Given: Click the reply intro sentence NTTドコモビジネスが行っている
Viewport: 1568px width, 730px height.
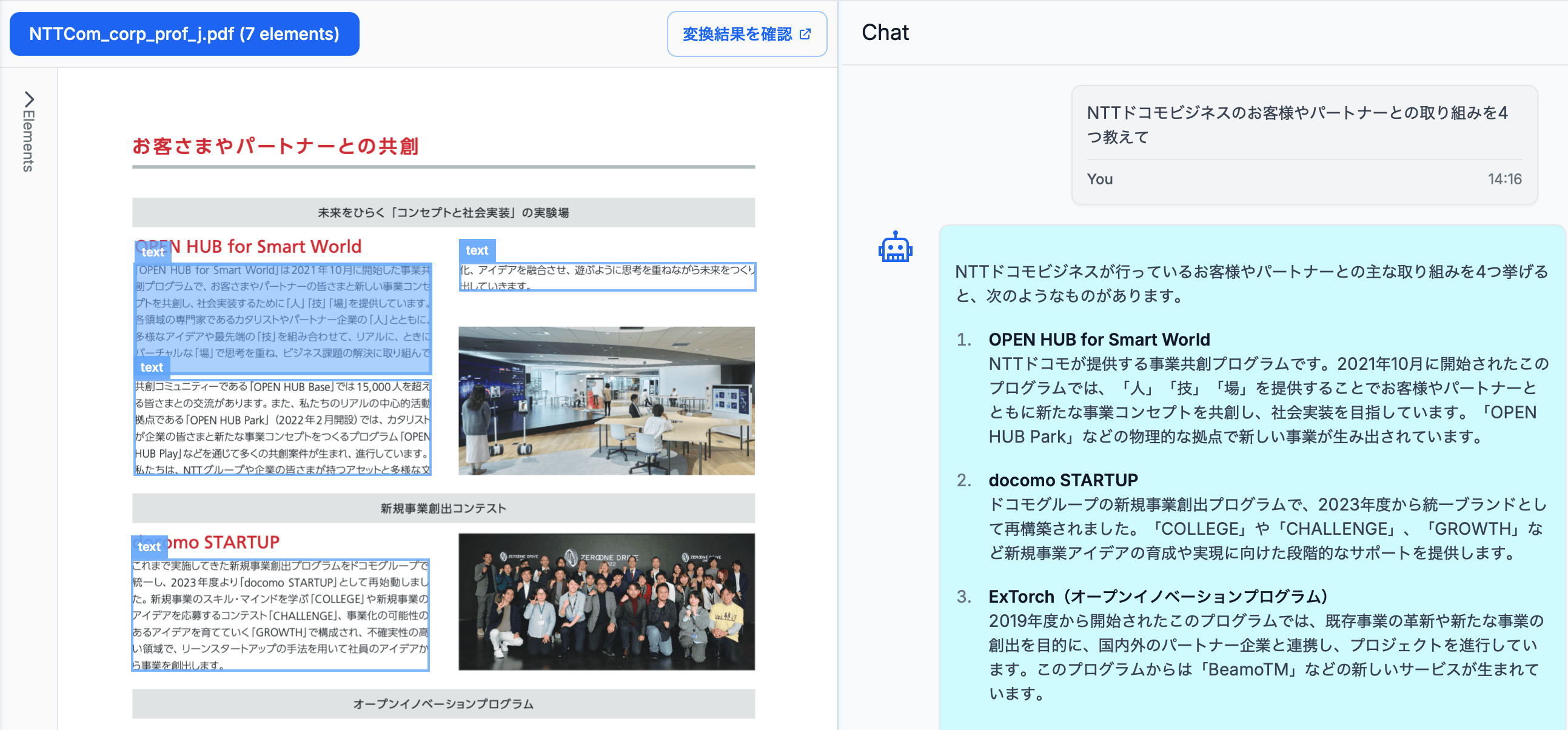Looking at the screenshot, I should pyautogui.click(x=1251, y=283).
